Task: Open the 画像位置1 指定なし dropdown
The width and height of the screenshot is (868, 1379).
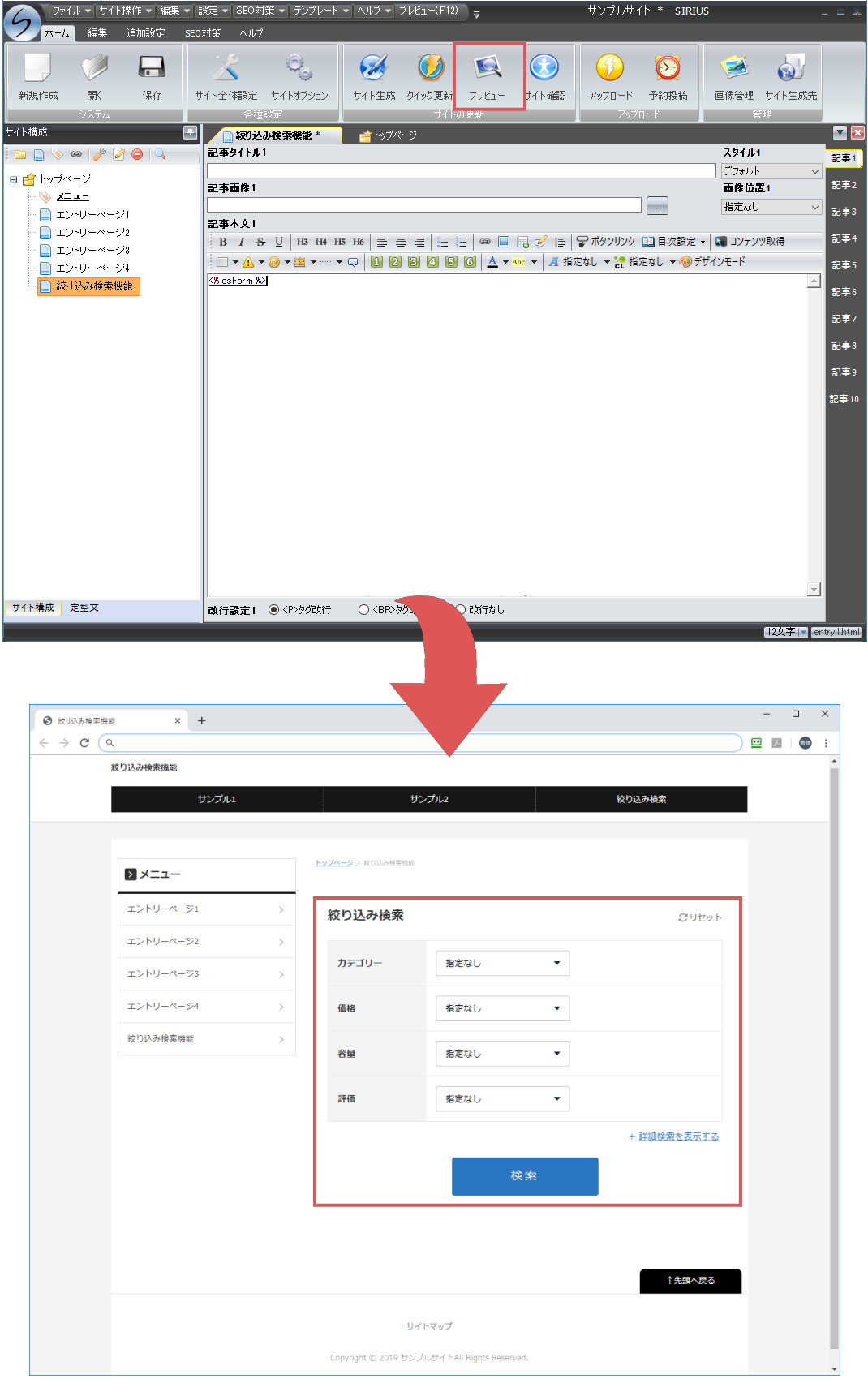Action: pyautogui.click(x=771, y=207)
